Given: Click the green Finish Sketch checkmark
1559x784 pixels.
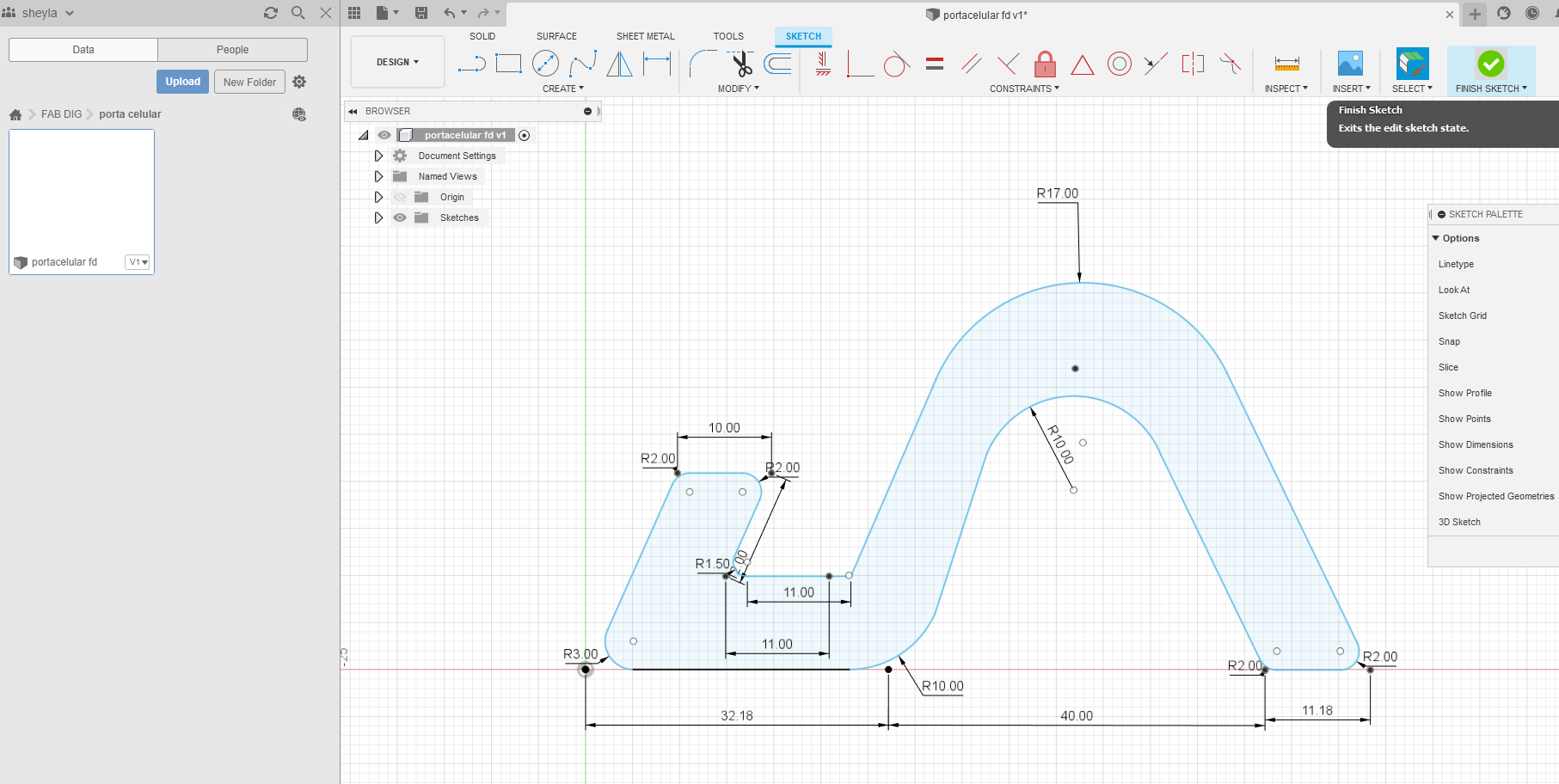Looking at the screenshot, I should [1490, 64].
